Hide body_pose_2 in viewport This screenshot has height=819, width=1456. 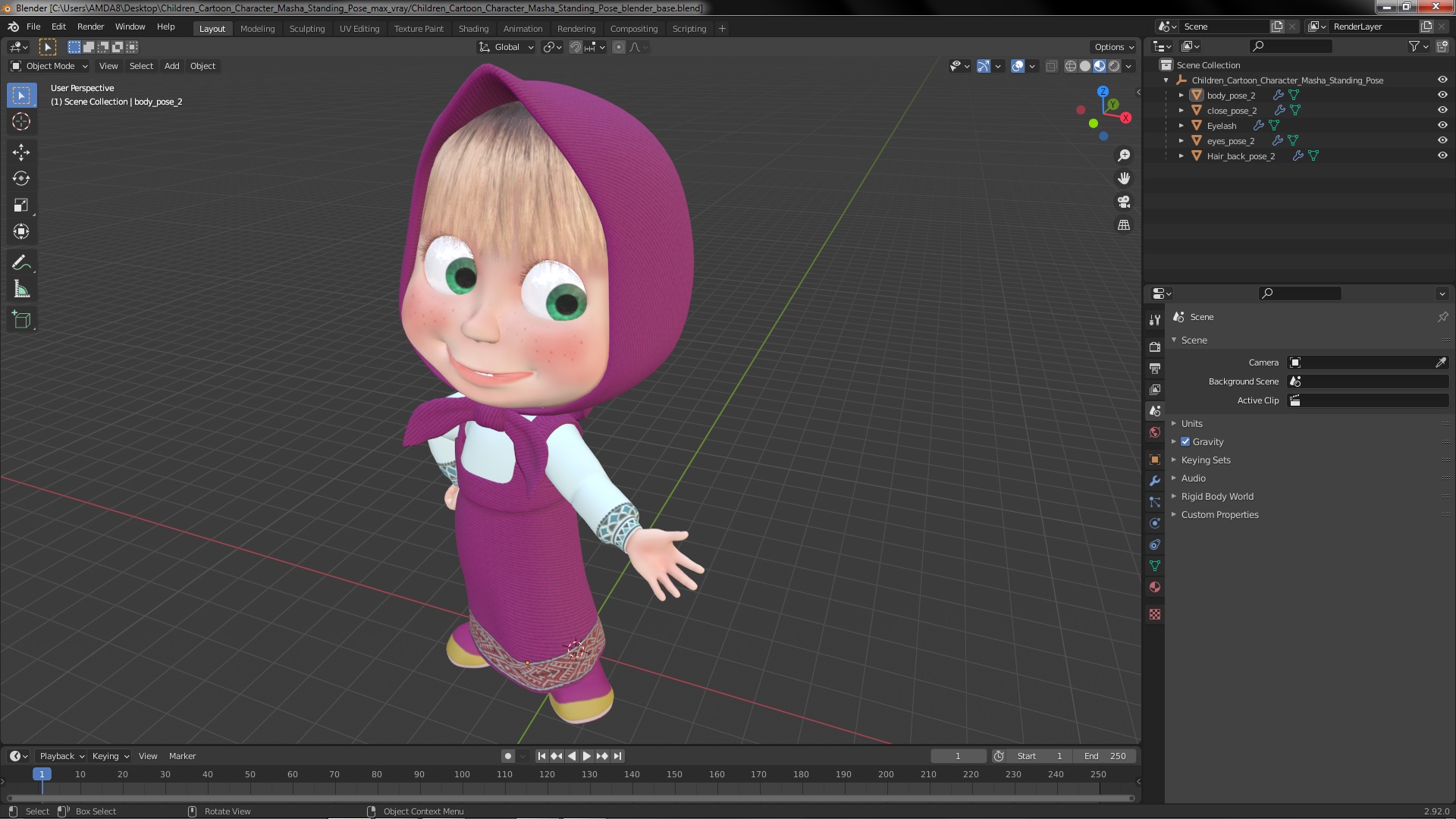click(x=1442, y=95)
